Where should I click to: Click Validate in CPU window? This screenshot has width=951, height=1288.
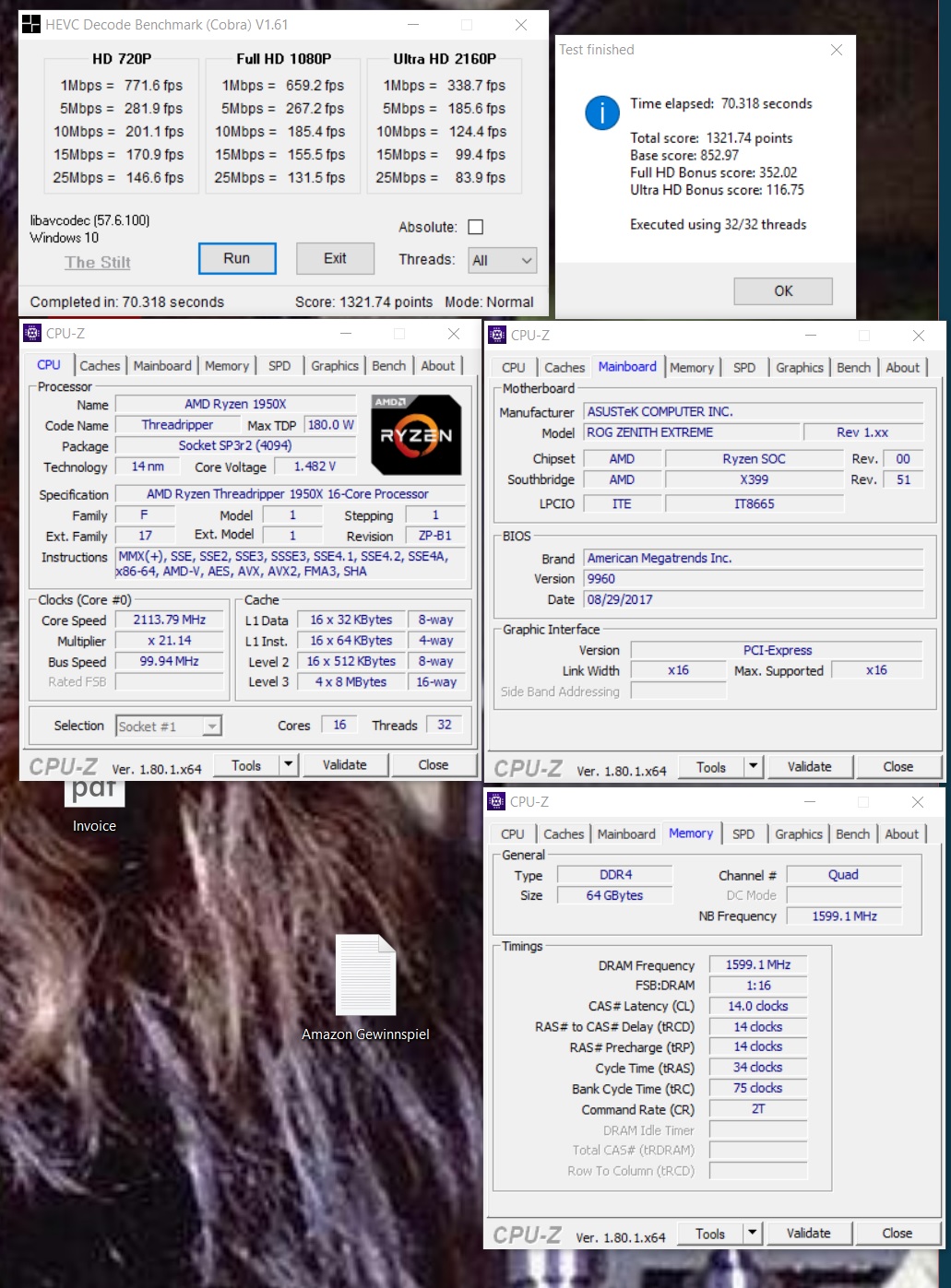click(345, 765)
